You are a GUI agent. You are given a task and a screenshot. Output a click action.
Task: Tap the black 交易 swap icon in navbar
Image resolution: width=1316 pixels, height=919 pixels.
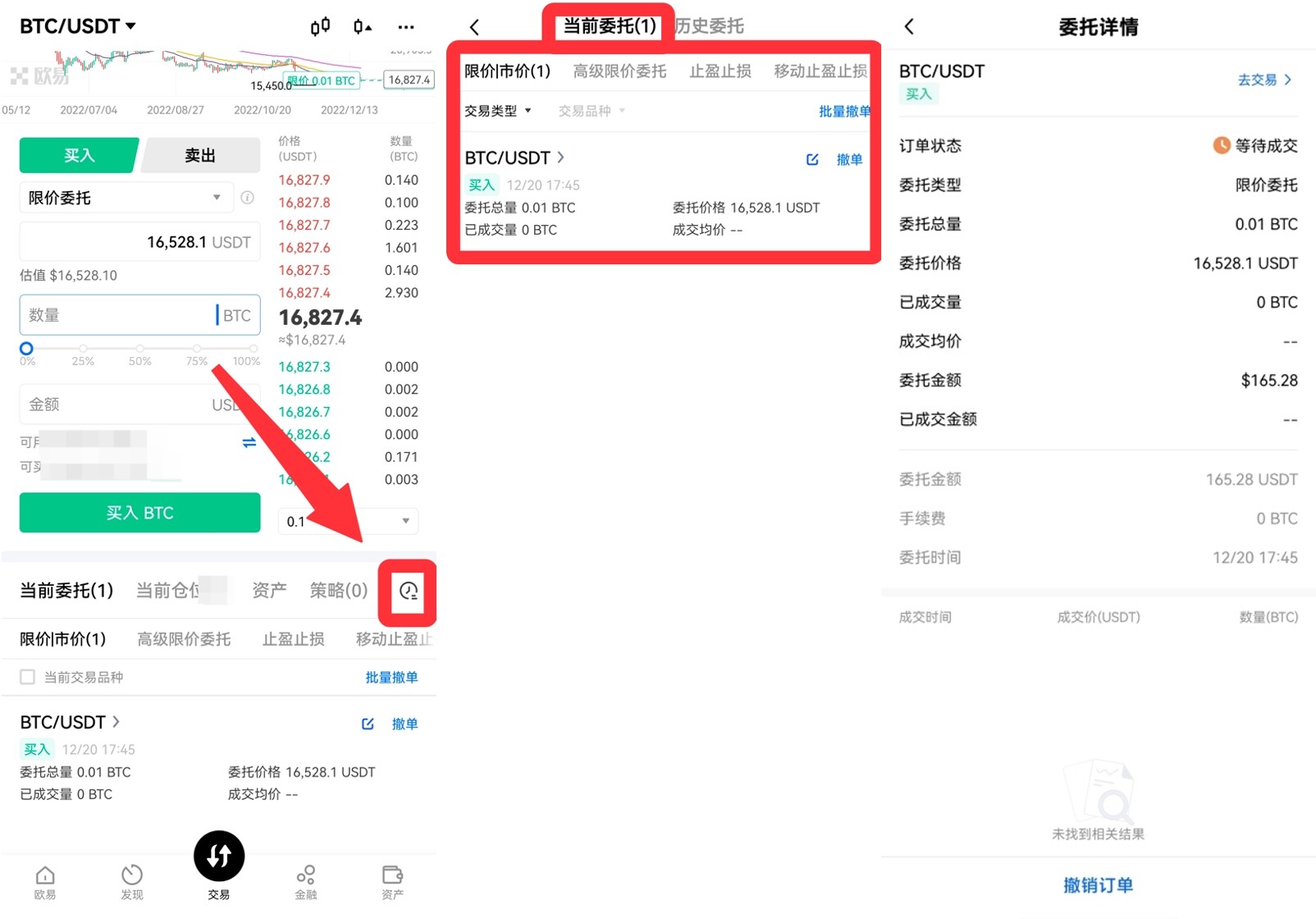pyautogui.click(x=218, y=856)
